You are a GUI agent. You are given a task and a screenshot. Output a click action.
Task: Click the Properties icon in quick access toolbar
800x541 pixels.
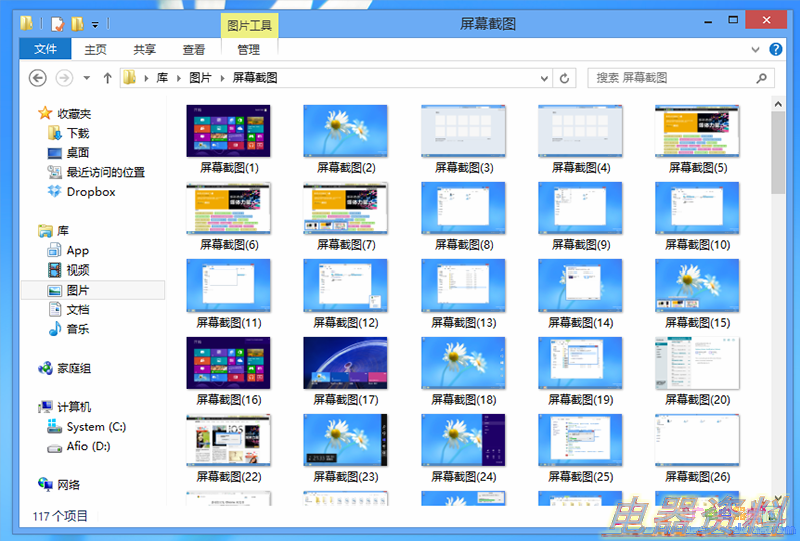click(x=58, y=22)
